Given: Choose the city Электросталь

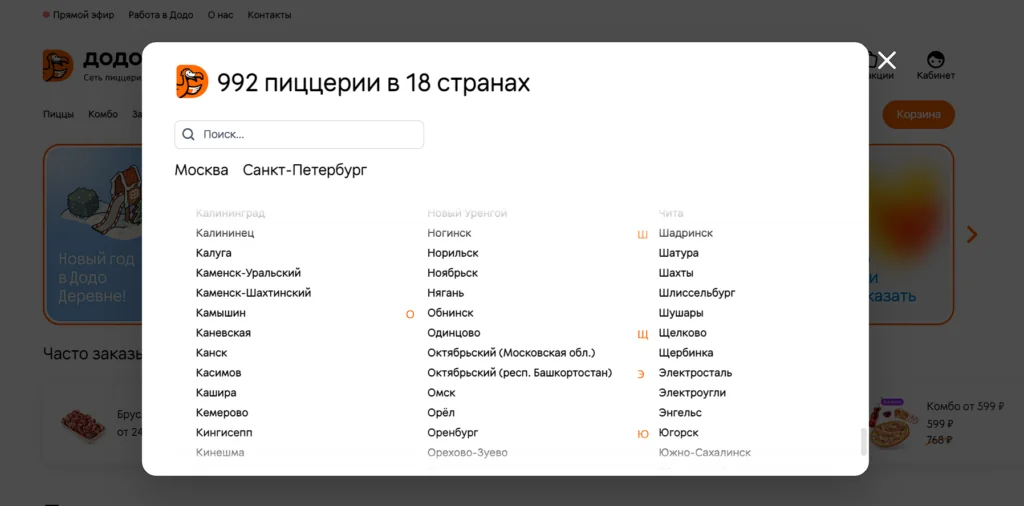Looking at the screenshot, I should (x=696, y=373).
